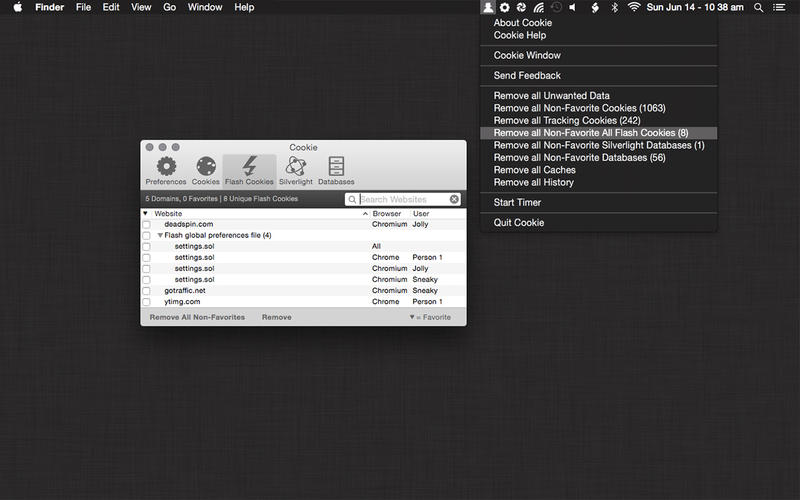Open Spotlight search in the menu bar
This screenshot has height=500, width=800.
[x=758, y=7]
